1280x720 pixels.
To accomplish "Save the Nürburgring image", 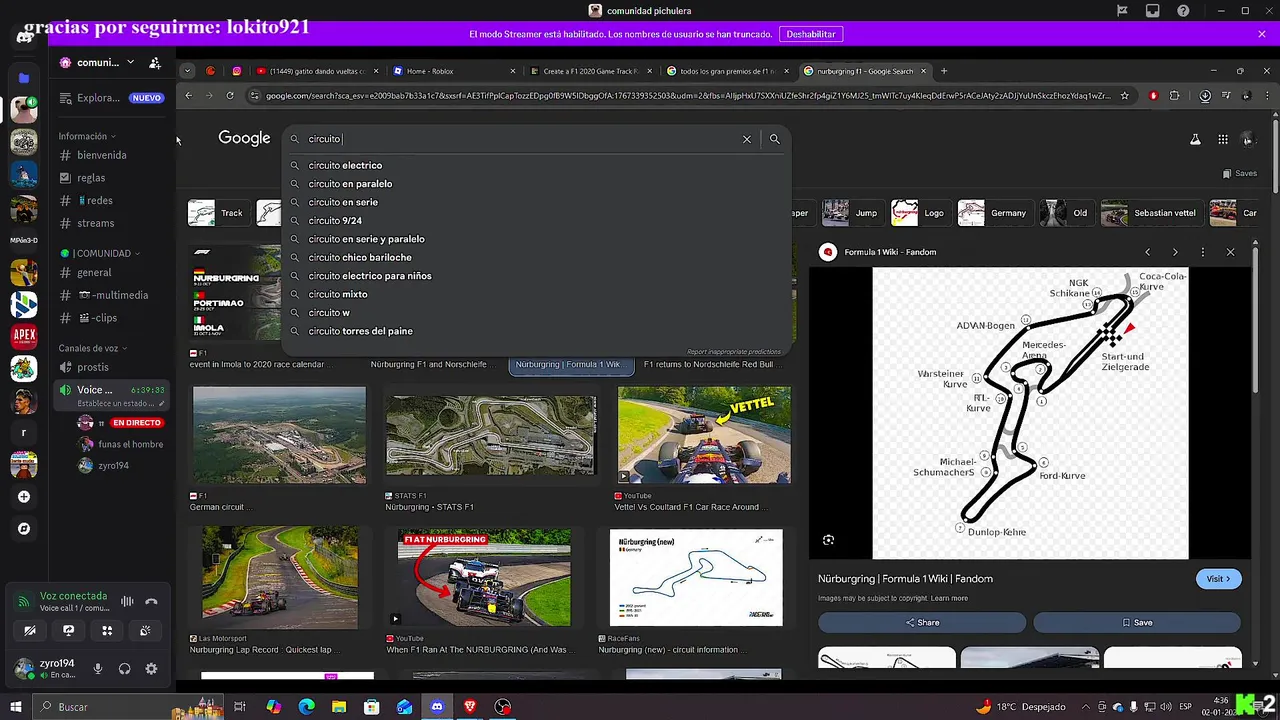I will (1137, 622).
